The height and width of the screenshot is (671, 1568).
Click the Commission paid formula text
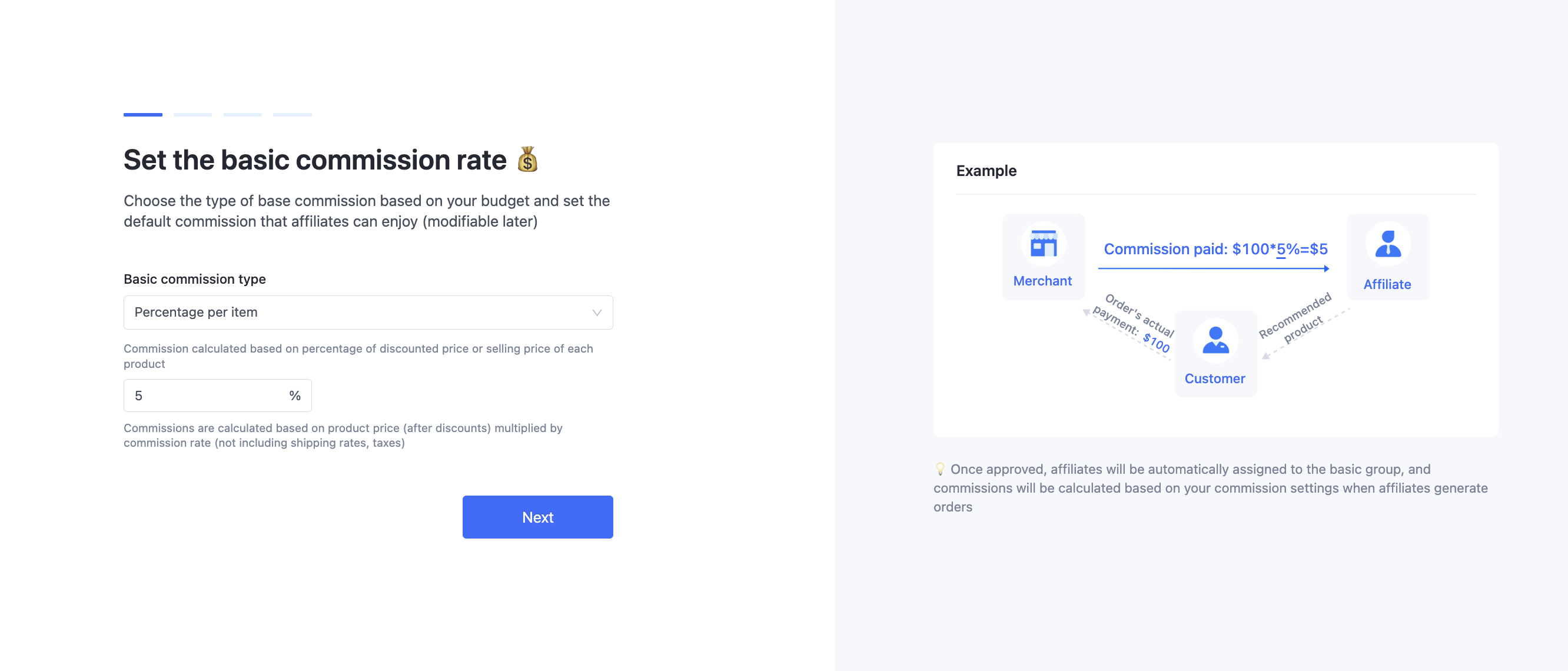tap(1215, 249)
